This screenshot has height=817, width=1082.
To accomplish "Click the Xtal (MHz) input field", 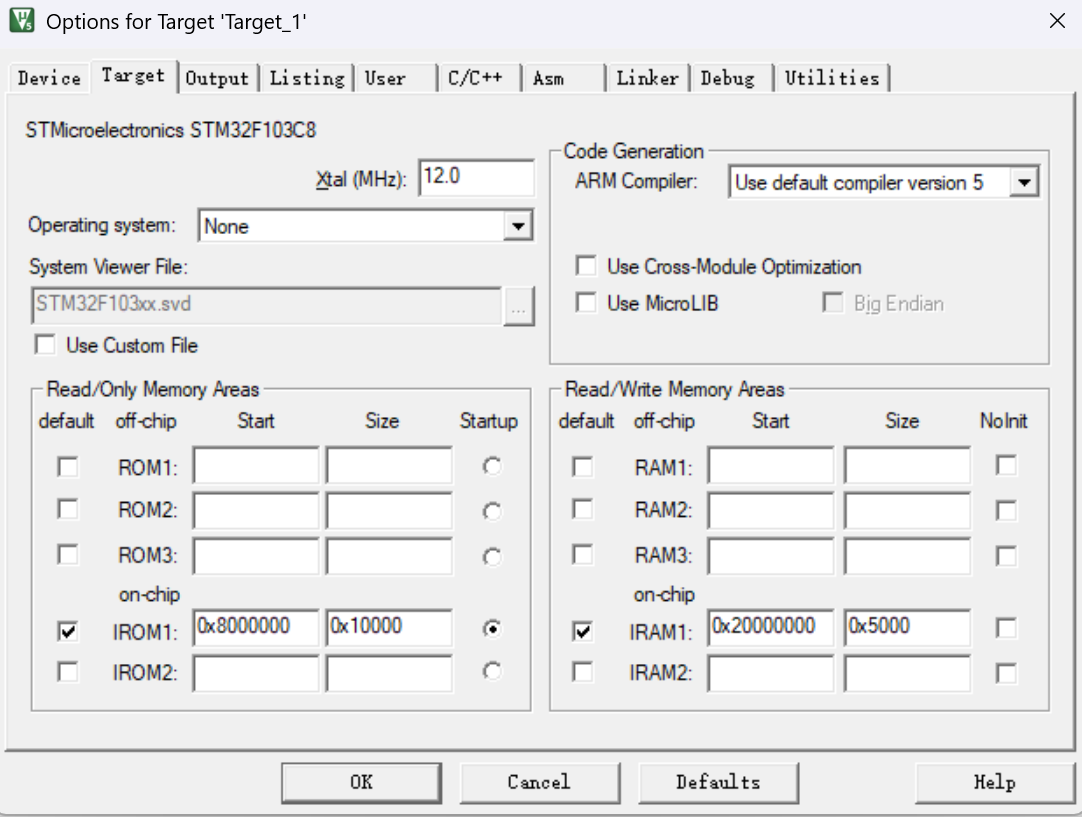I will [x=476, y=178].
